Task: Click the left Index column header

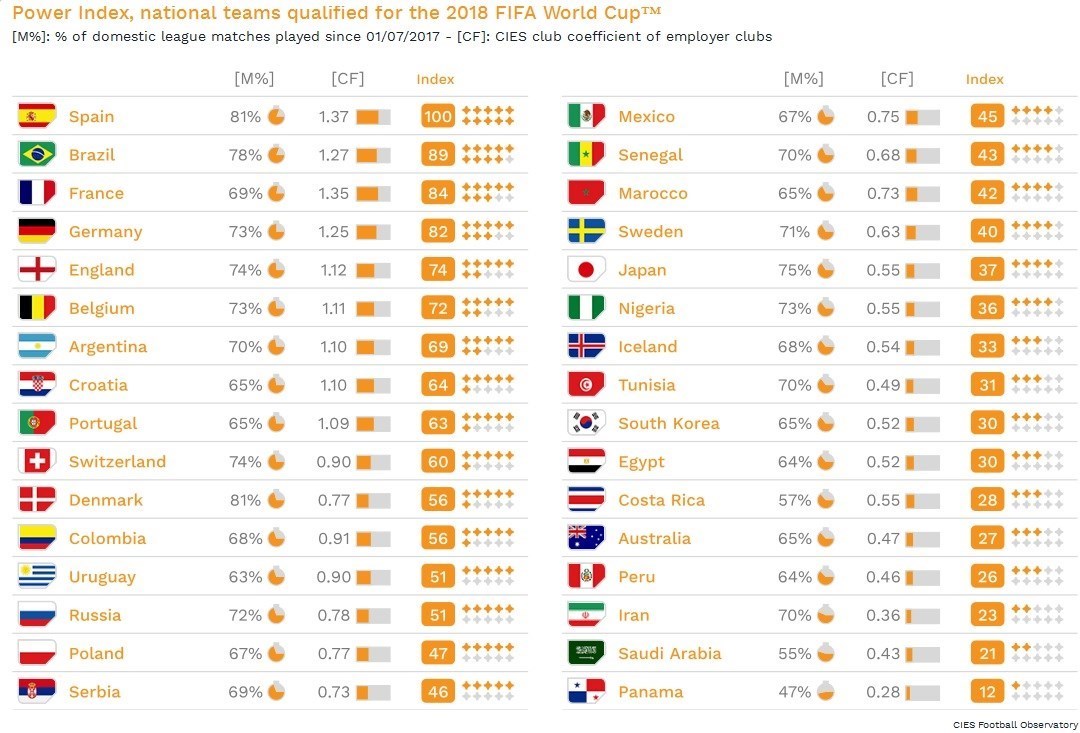Action: click(x=435, y=79)
